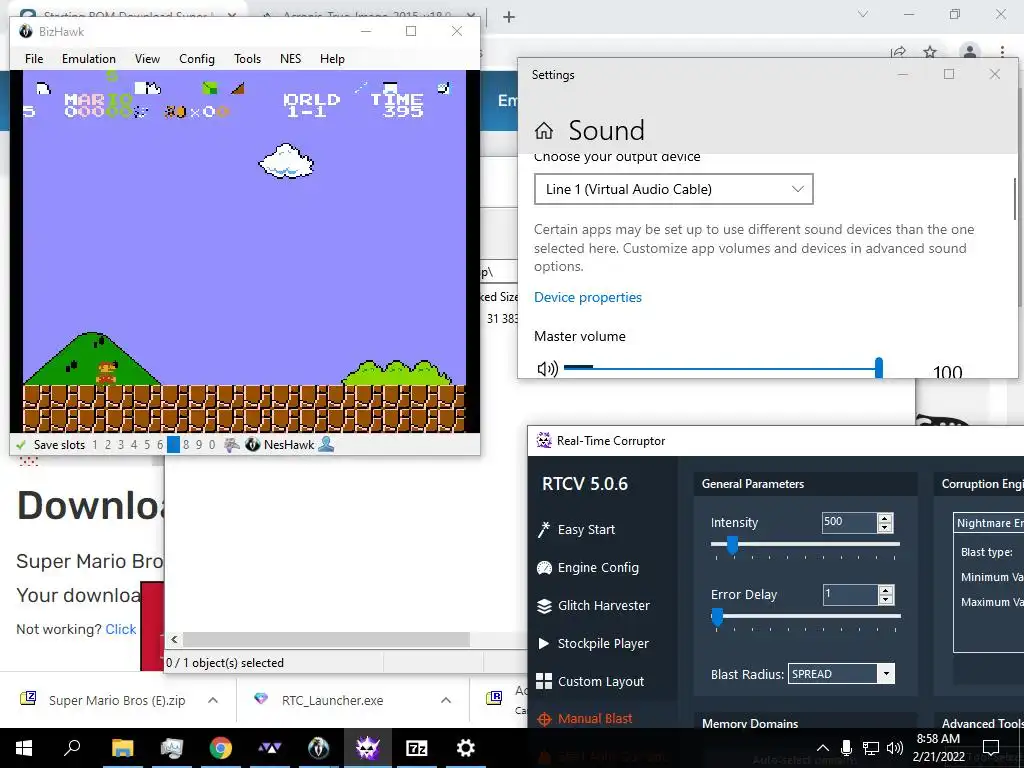Open the BizHawk taskbar icon

[x=319, y=748]
